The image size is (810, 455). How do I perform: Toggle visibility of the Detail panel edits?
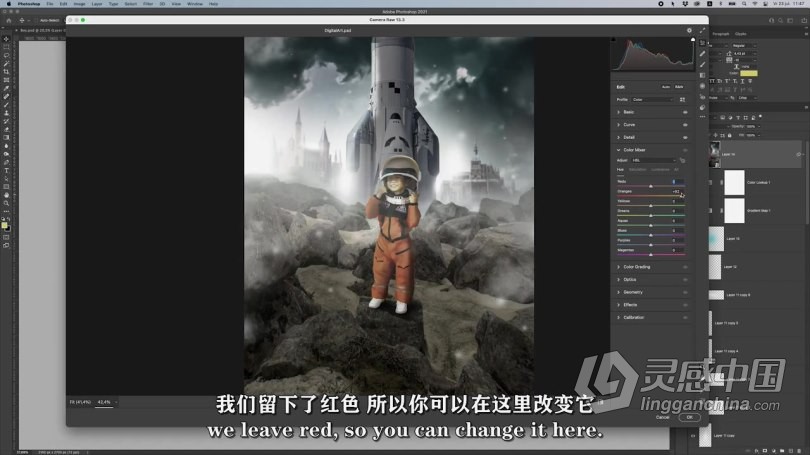tap(685, 137)
